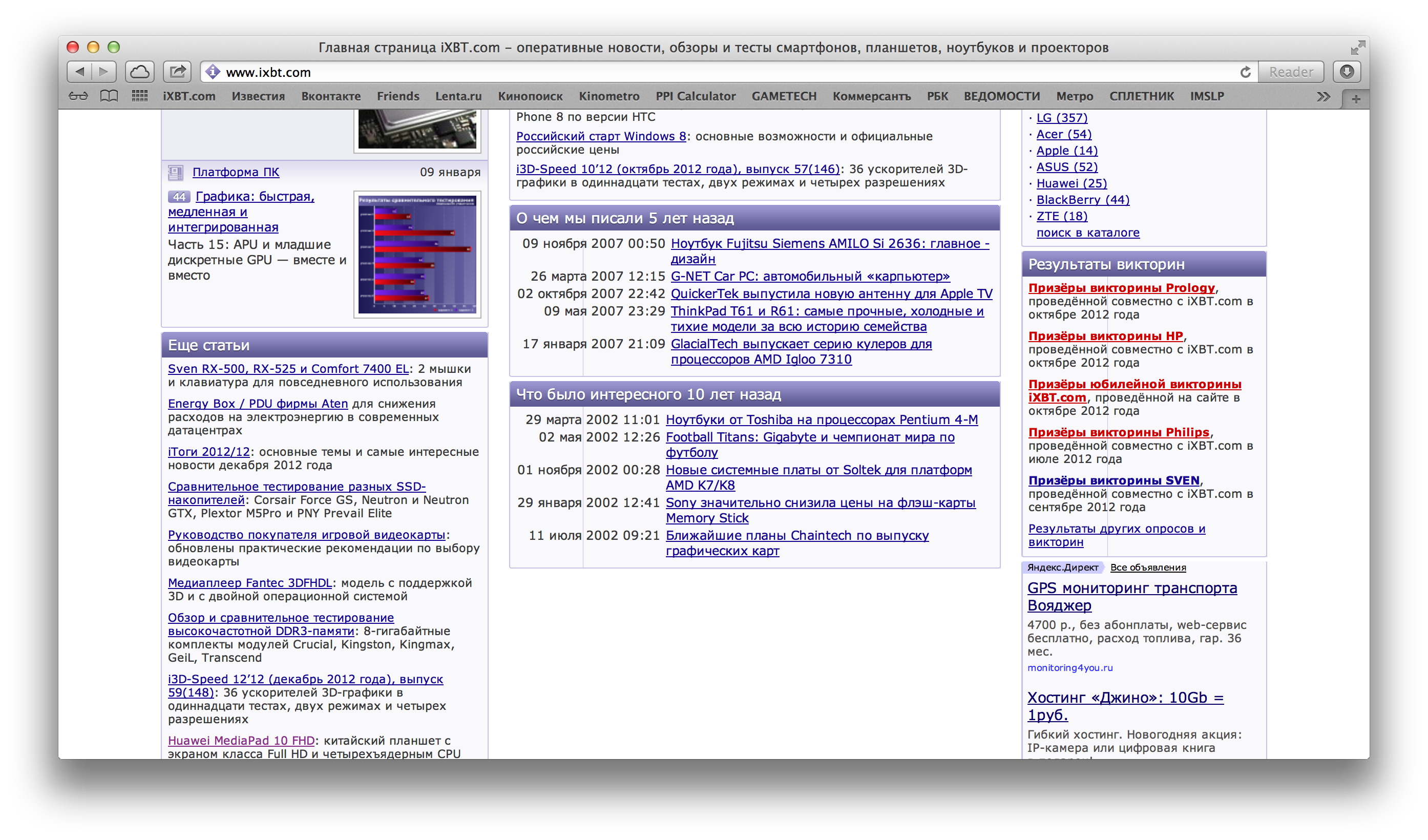Click the Safari back arrow button

(x=80, y=72)
